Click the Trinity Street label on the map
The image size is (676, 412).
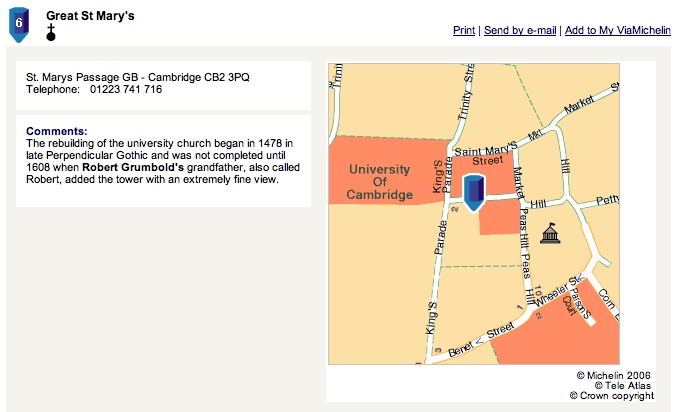(x=466, y=92)
